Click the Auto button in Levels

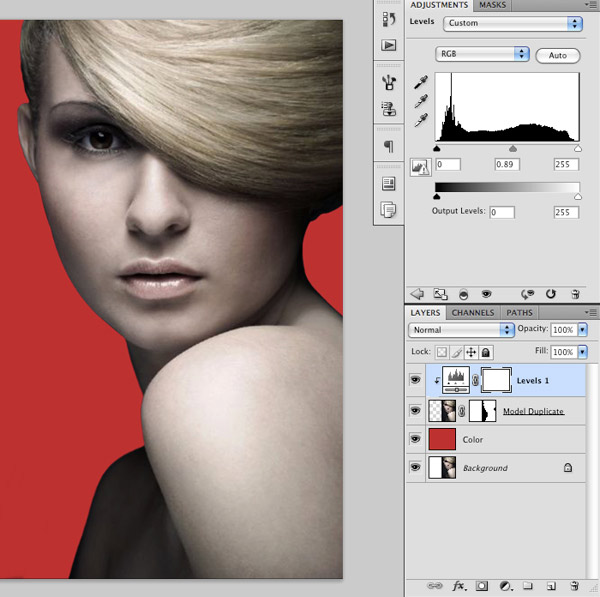coord(557,54)
